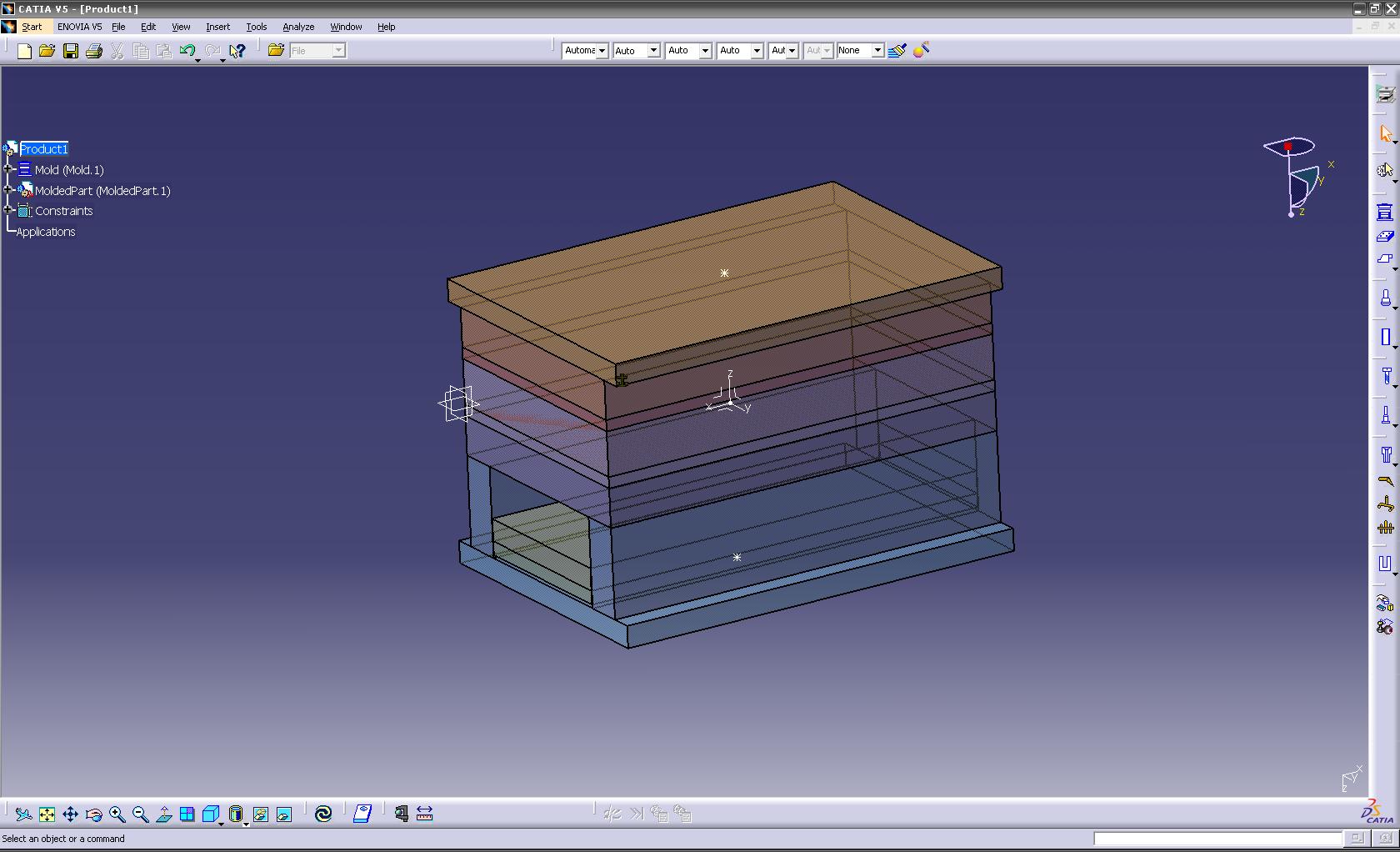Screen dimensions: 1400x852
Task: Swap visible space icon
Action: click(x=283, y=814)
